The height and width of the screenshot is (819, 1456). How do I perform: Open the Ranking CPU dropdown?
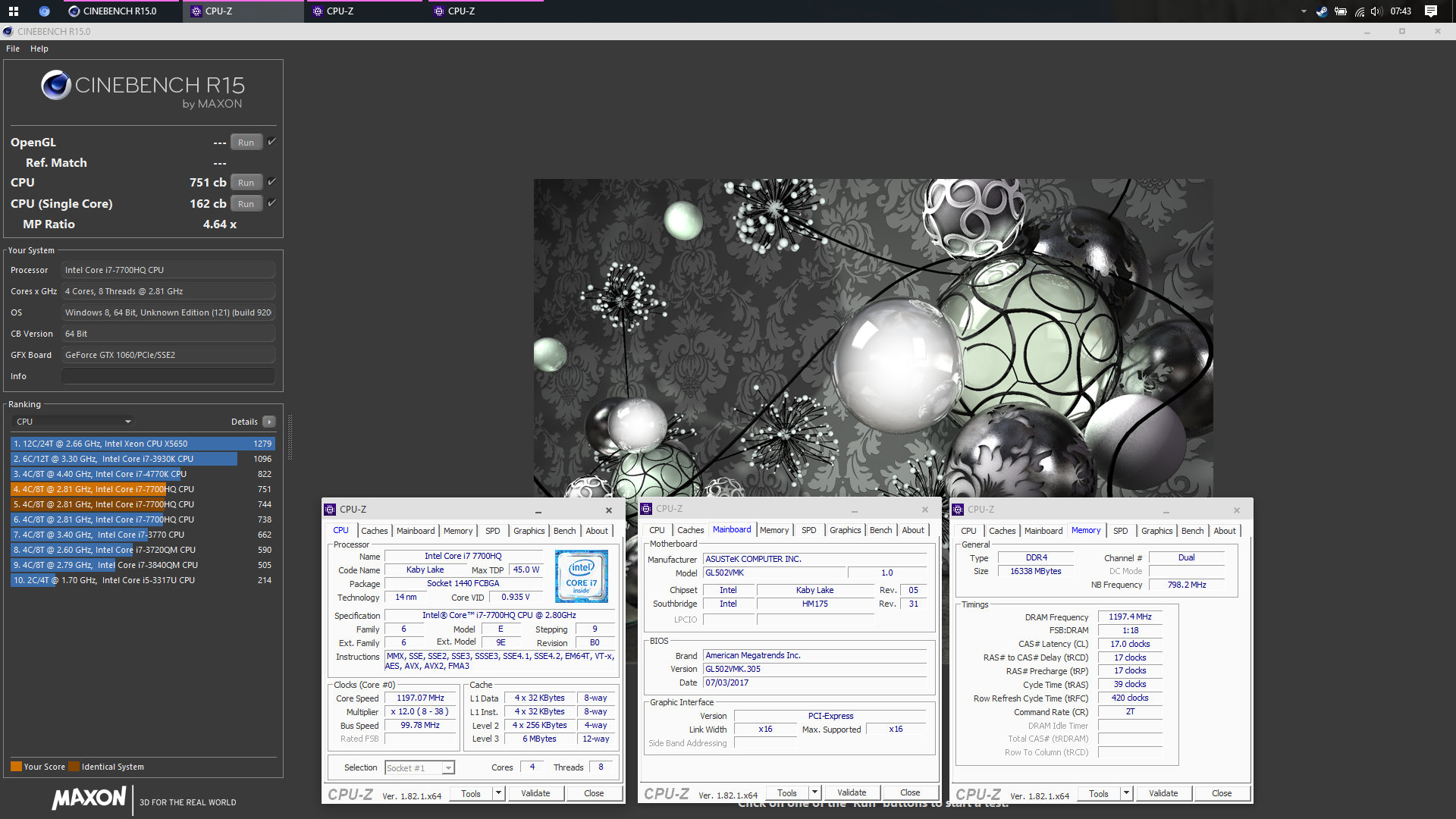pos(74,422)
